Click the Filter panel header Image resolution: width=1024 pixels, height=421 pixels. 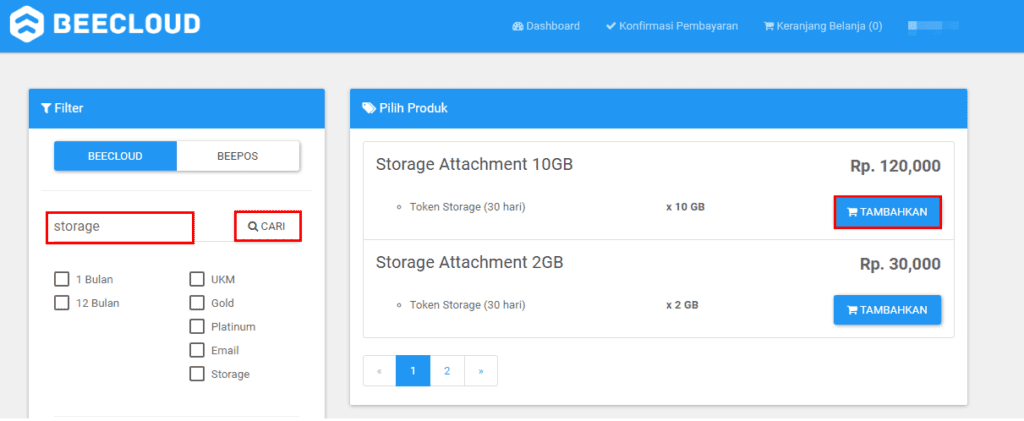(176, 108)
